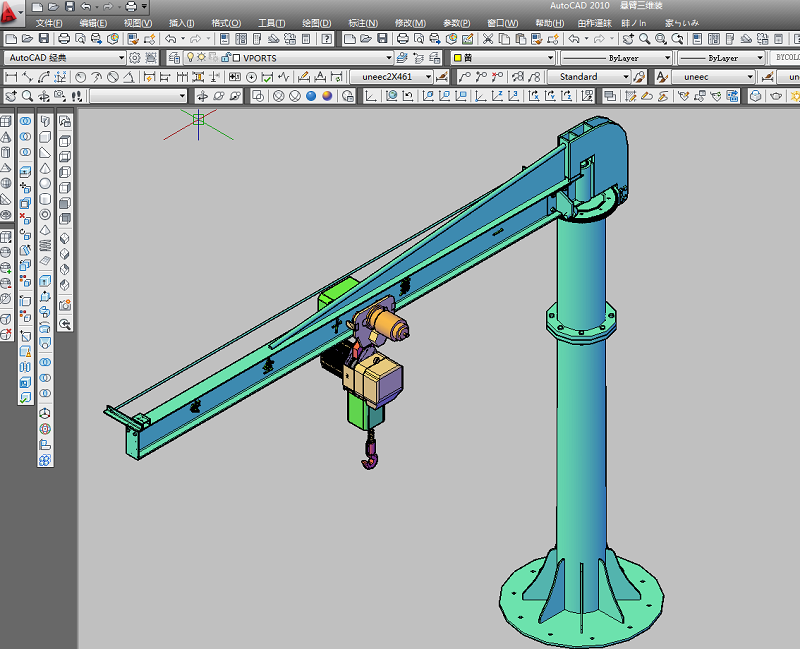Open the 文件(F) menu
The image size is (800, 649).
(49, 23)
